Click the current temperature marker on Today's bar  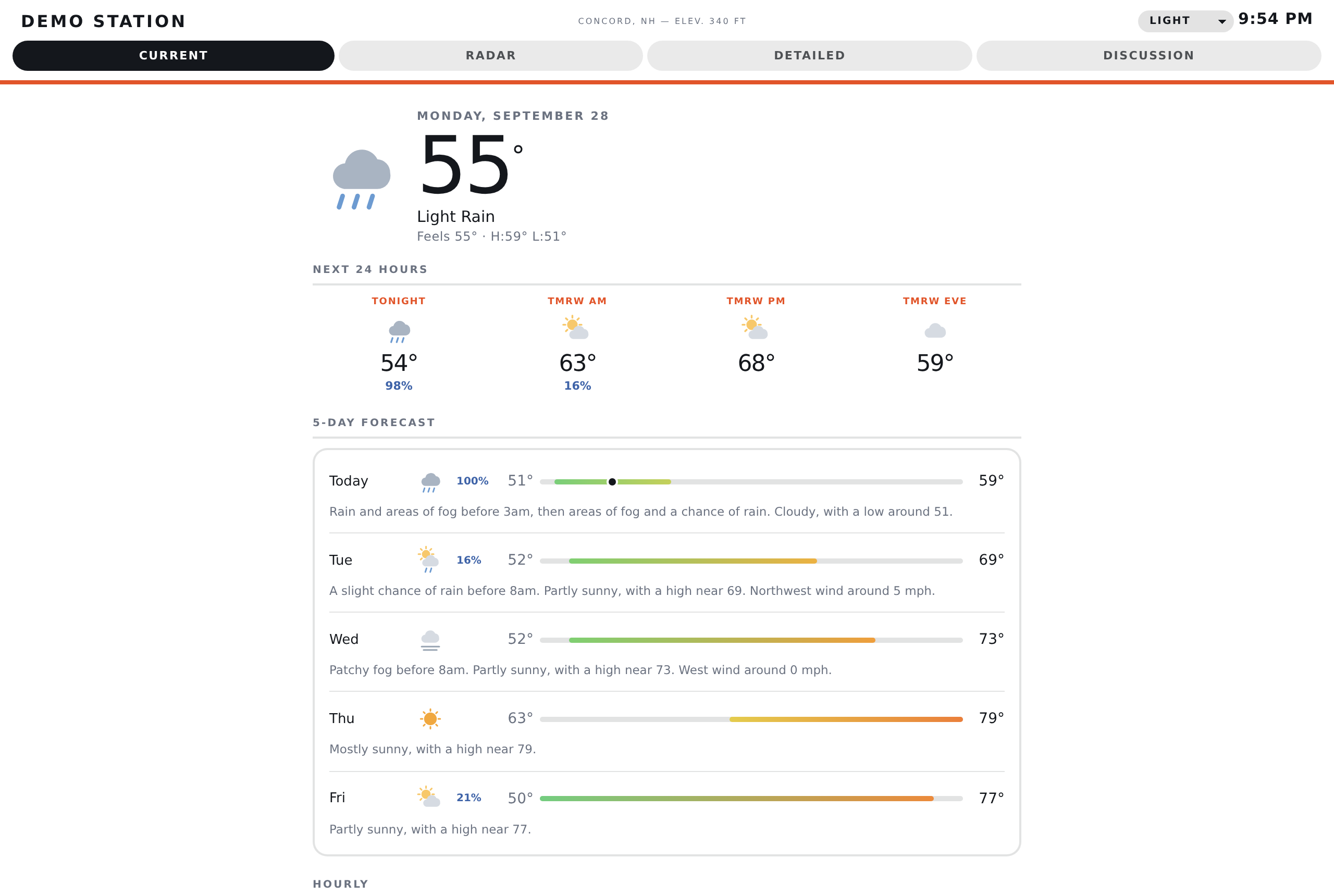pos(612,482)
